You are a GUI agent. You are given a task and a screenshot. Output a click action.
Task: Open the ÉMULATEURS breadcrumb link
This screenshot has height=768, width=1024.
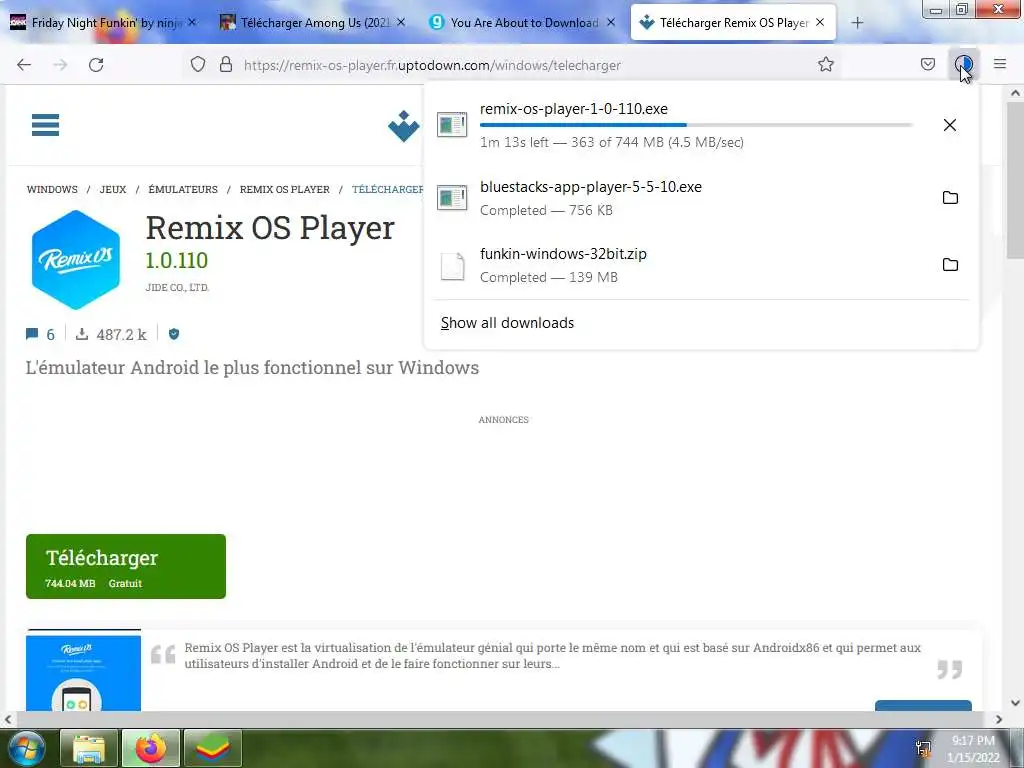click(183, 189)
